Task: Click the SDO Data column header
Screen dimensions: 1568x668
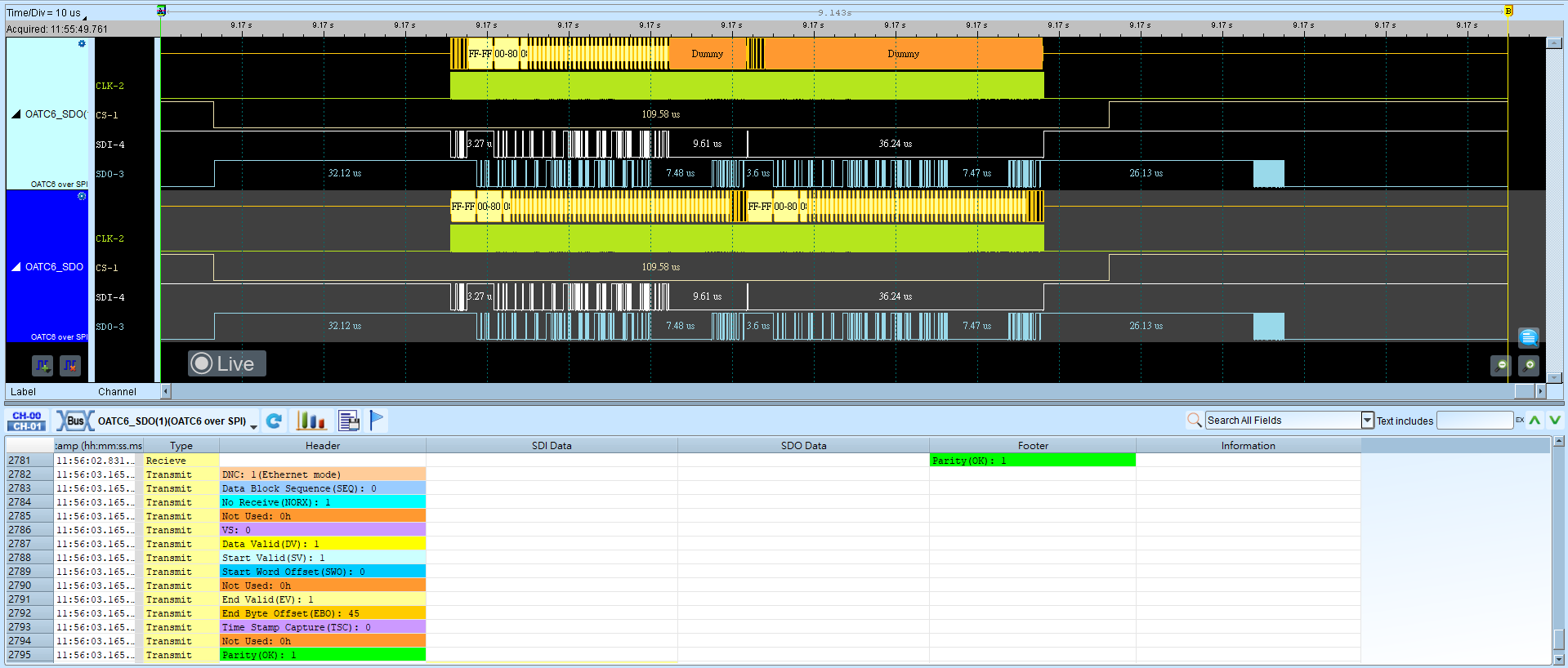Action: click(x=803, y=445)
